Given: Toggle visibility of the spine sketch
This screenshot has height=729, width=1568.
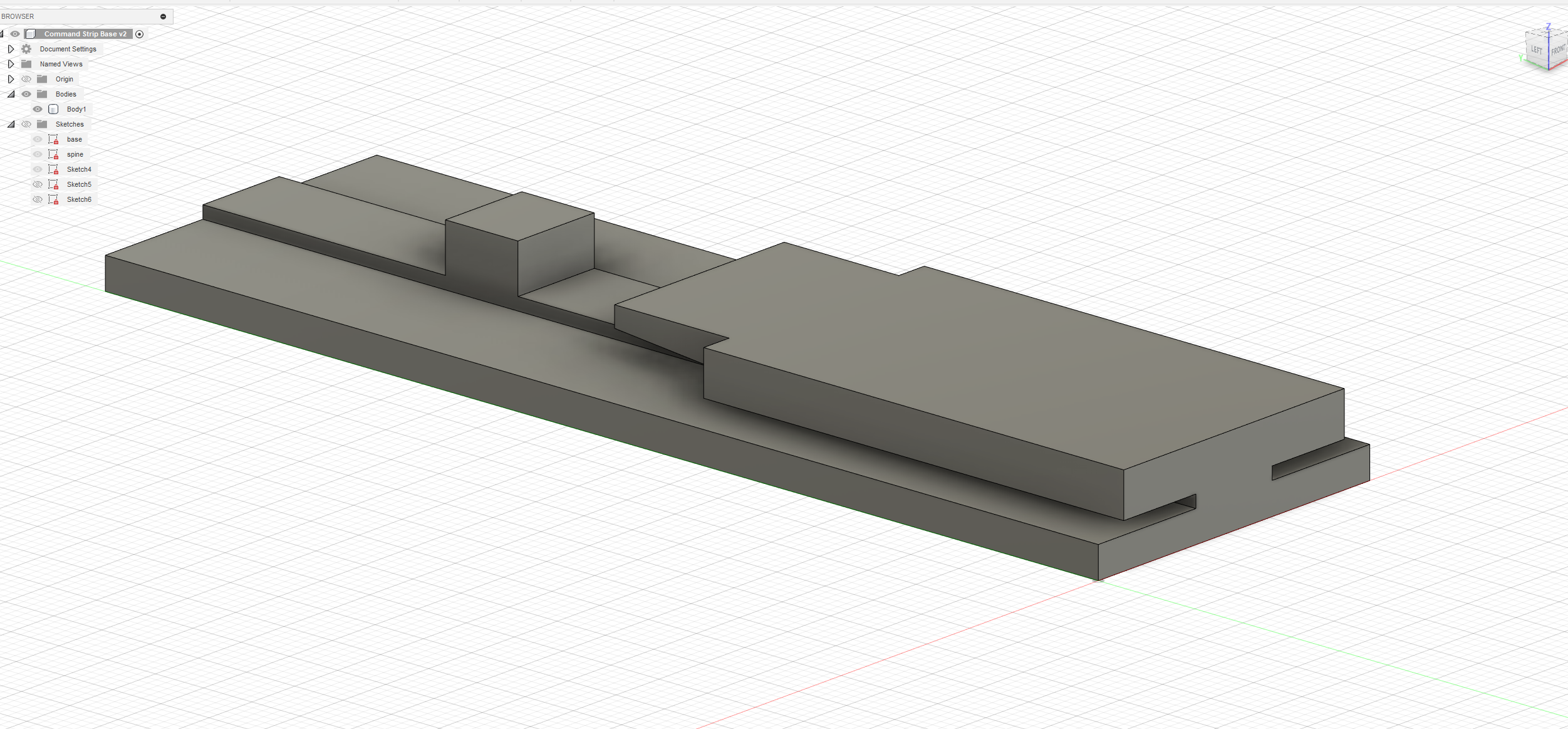Looking at the screenshot, I should 38,154.
